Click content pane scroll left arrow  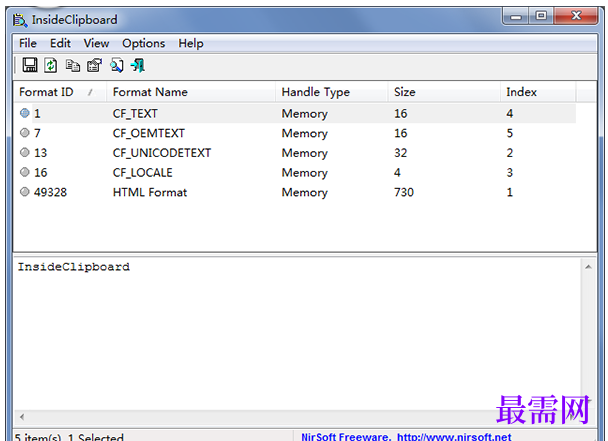pyautogui.click(x=22, y=417)
